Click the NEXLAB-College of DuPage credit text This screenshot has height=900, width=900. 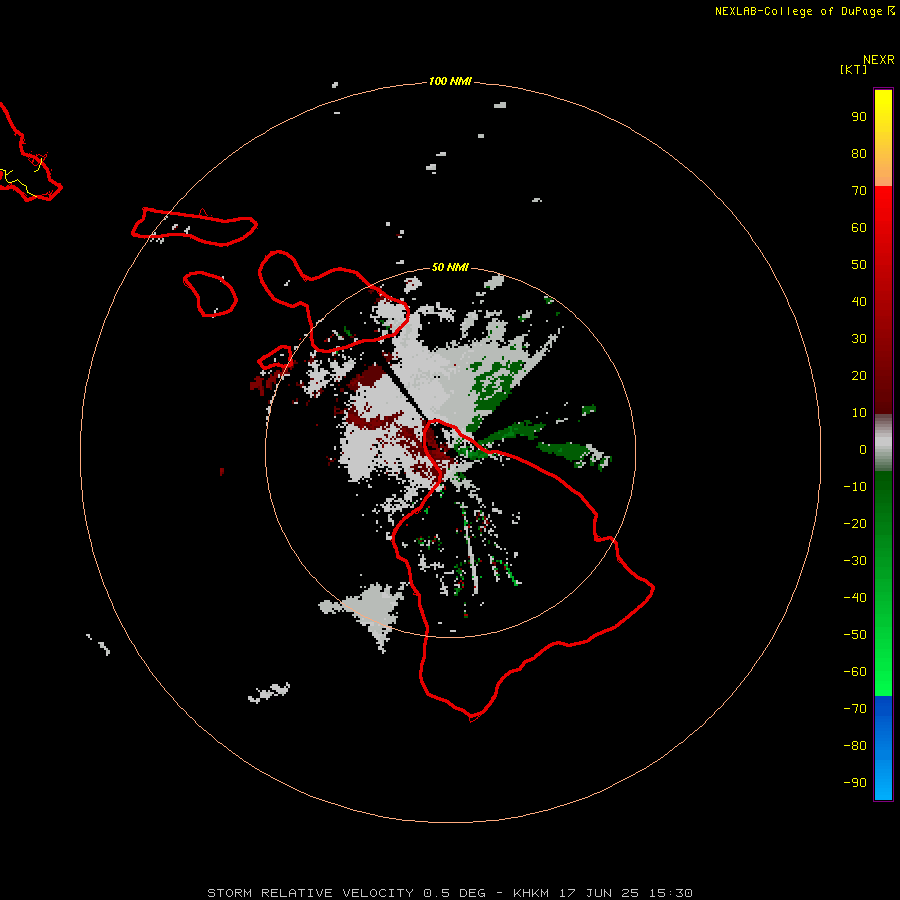click(798, 11)
